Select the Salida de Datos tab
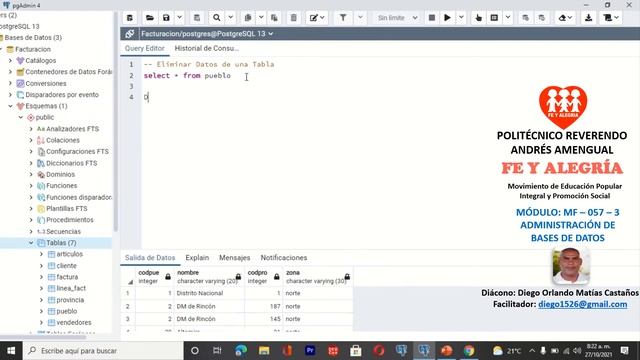The width and height of the screenshot is (640, 360). (150, 258)
